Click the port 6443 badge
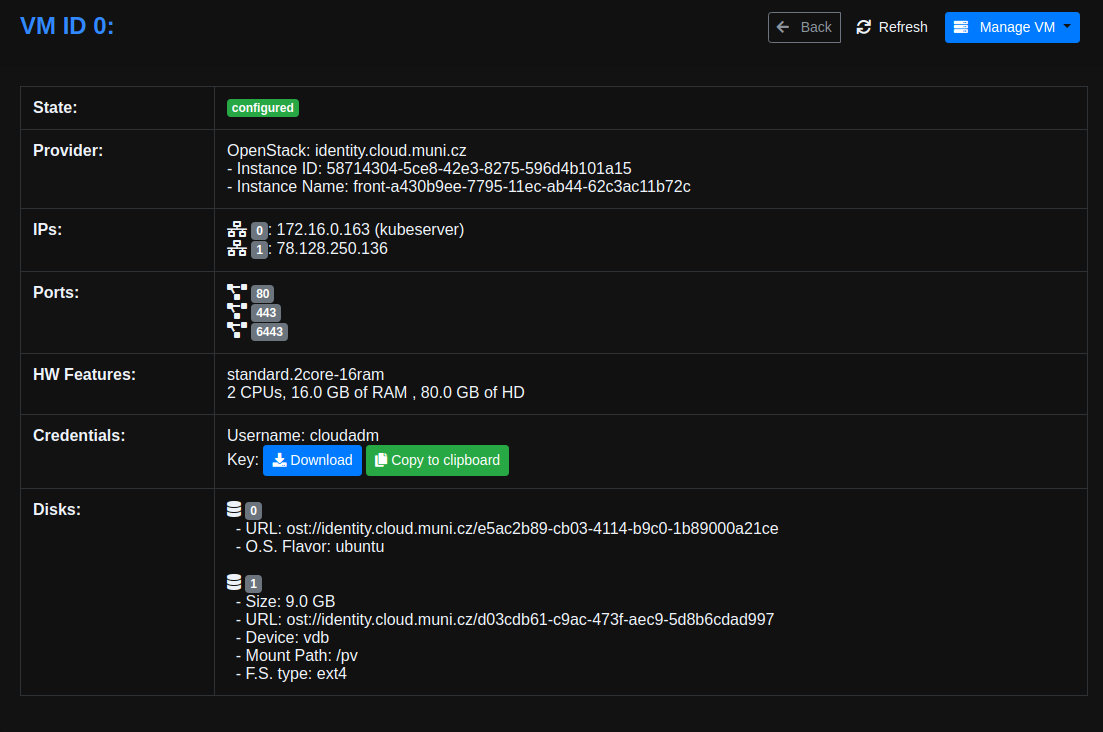1103x732 pixels. tap(269, 332)
